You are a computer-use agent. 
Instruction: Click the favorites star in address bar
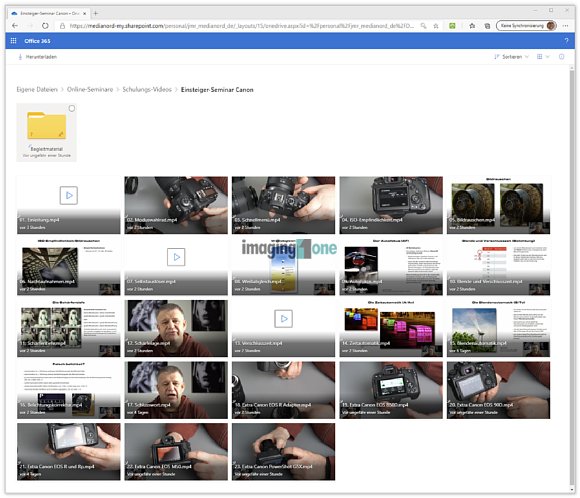(x=436, y=26)
